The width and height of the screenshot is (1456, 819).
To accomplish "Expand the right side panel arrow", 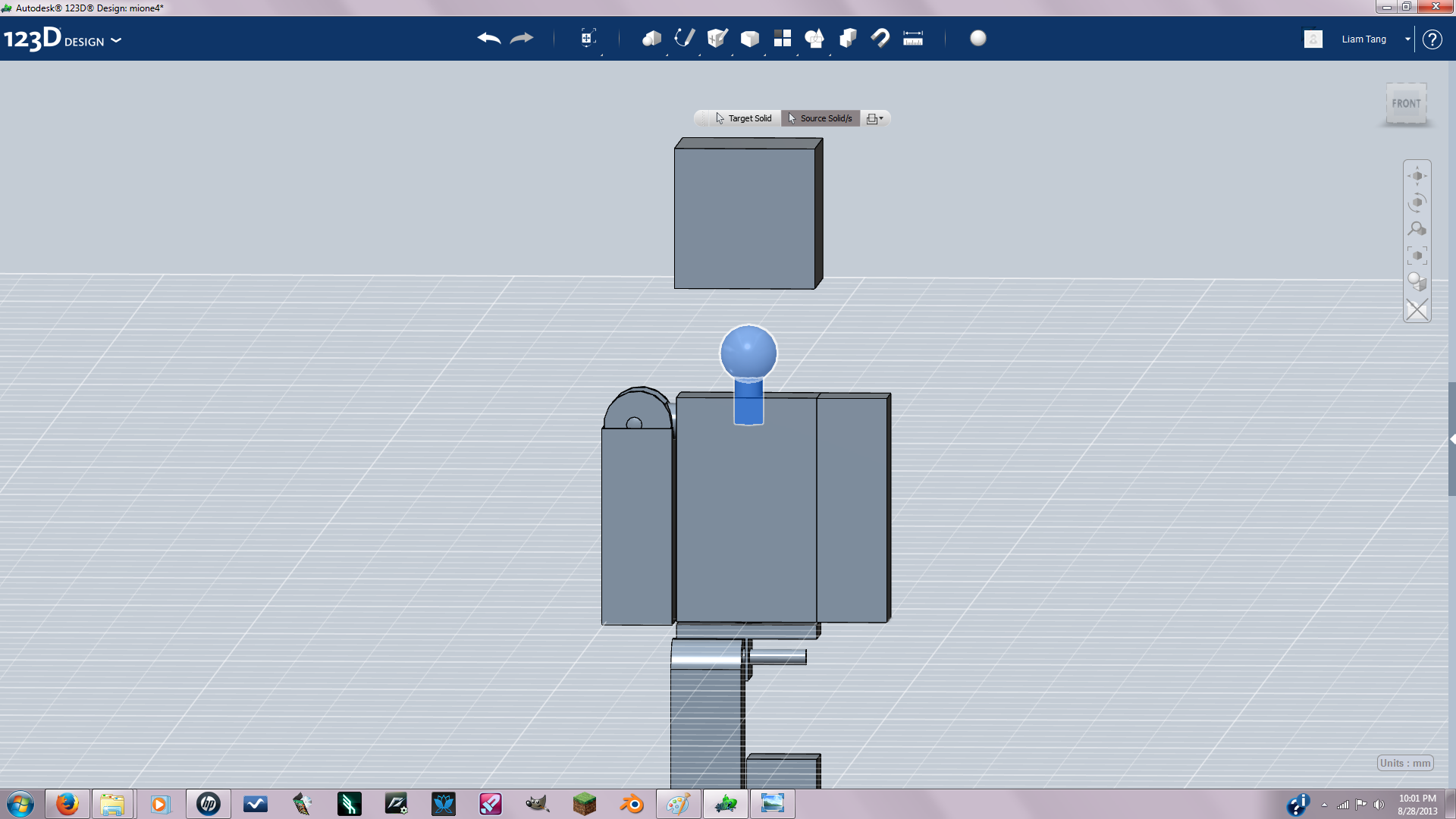I will [1452, 439].
